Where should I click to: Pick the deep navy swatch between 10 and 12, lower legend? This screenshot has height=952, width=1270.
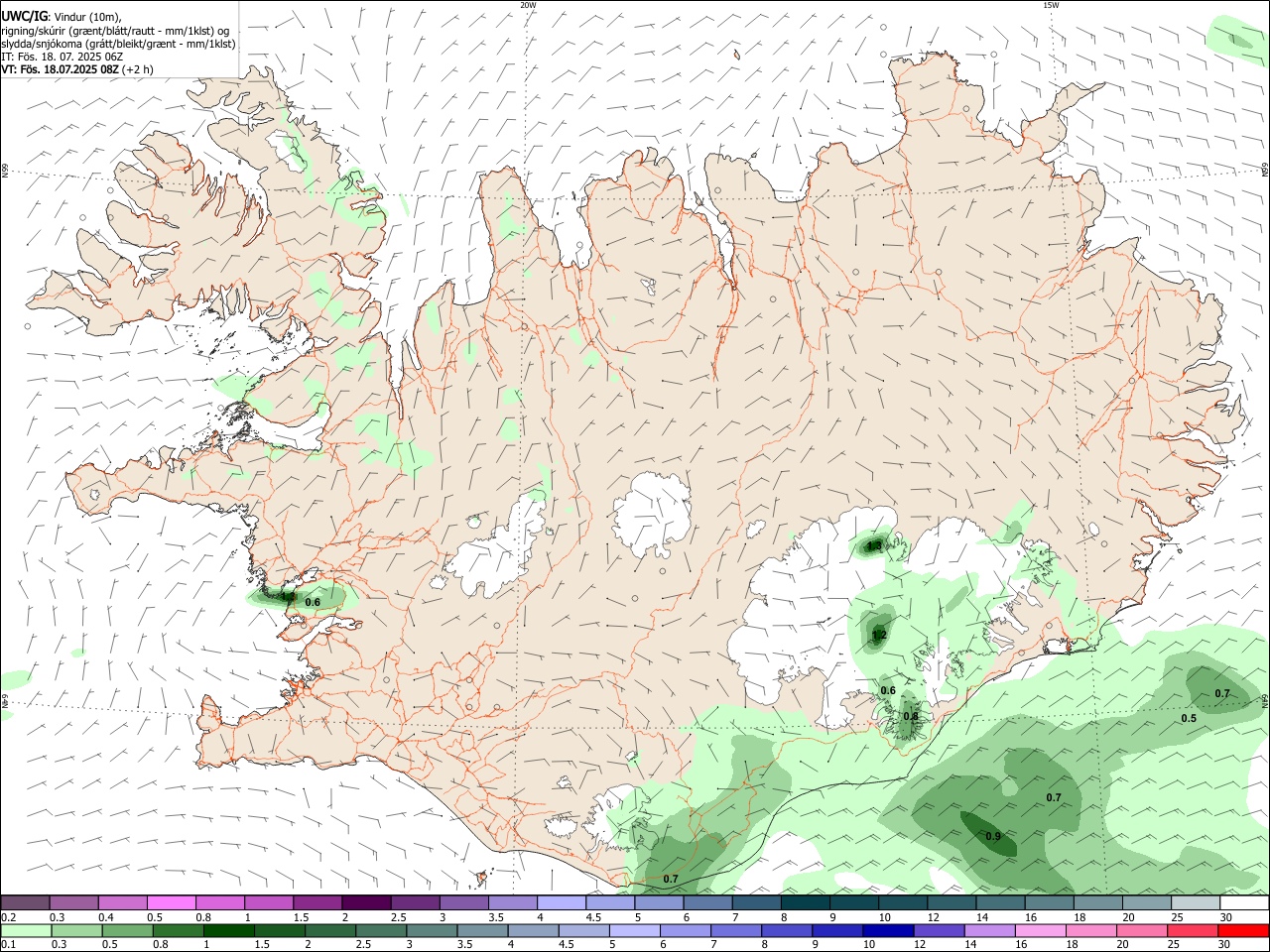887,930
